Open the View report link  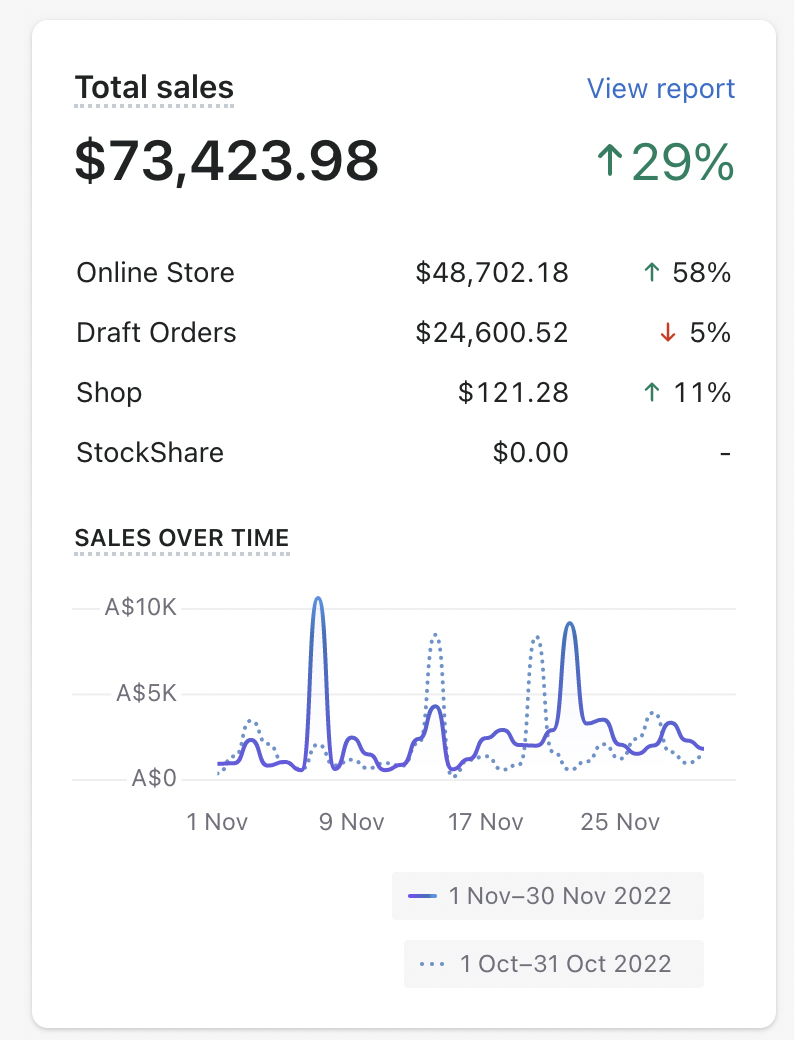[x=660, y=89]
